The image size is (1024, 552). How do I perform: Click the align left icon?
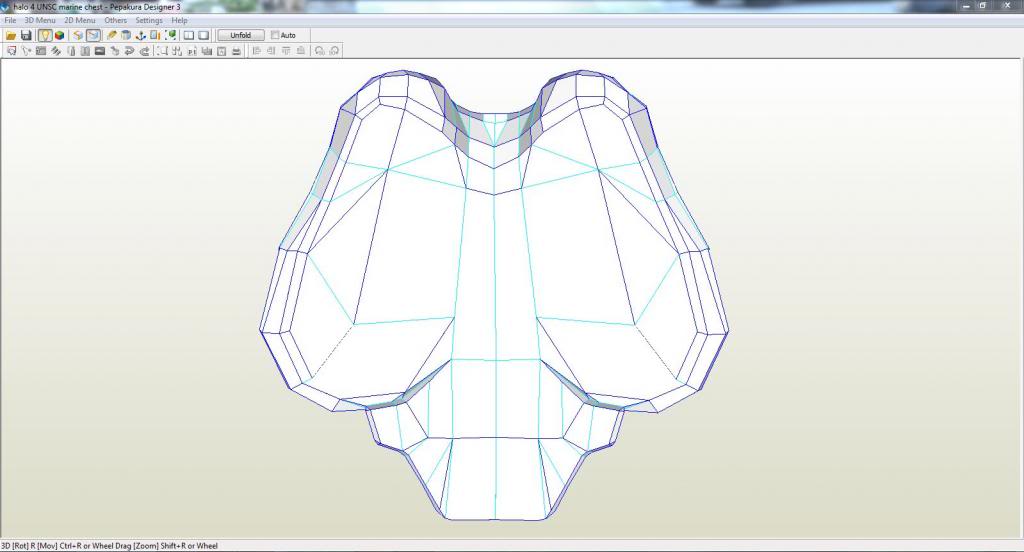(x=257, y=51)
